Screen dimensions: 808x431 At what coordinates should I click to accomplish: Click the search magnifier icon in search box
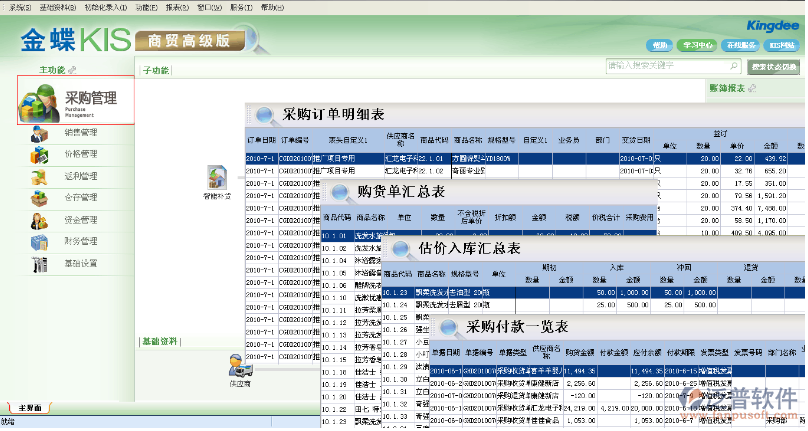735,66
